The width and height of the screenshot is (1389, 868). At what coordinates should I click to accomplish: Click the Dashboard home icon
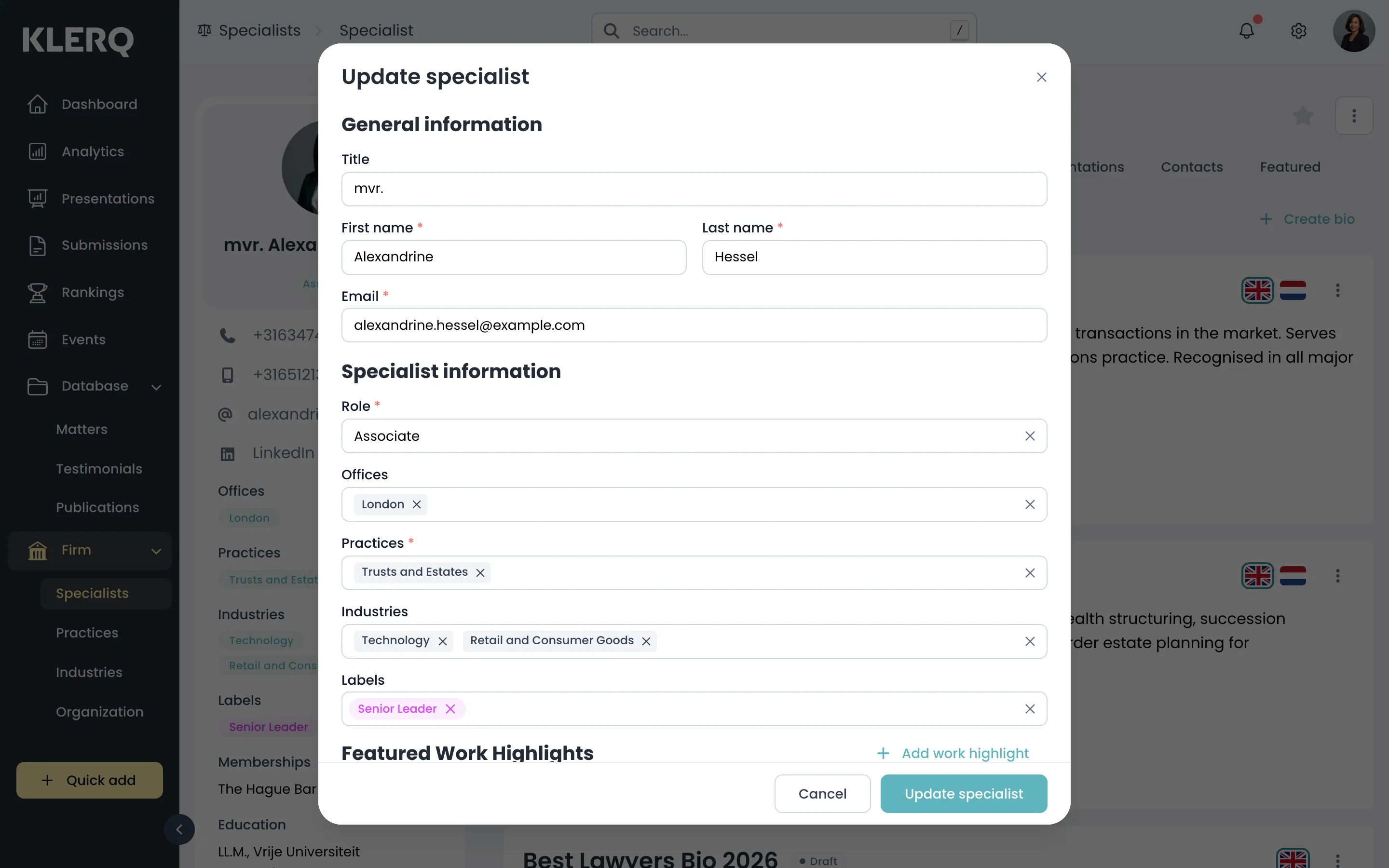click(37, 104)
